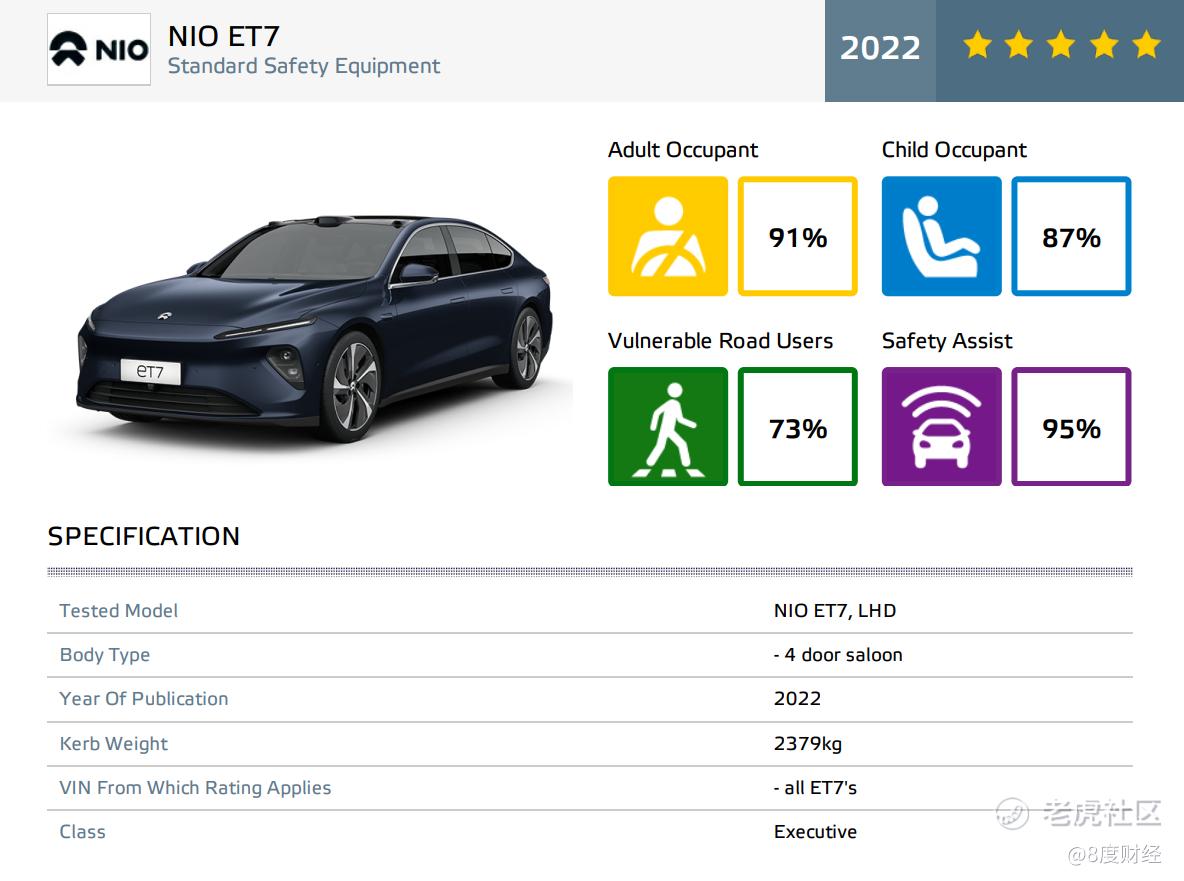Screen dimensions: 1184x881
Task: Click the value NIO ET7, LHD
Action: 834,611
